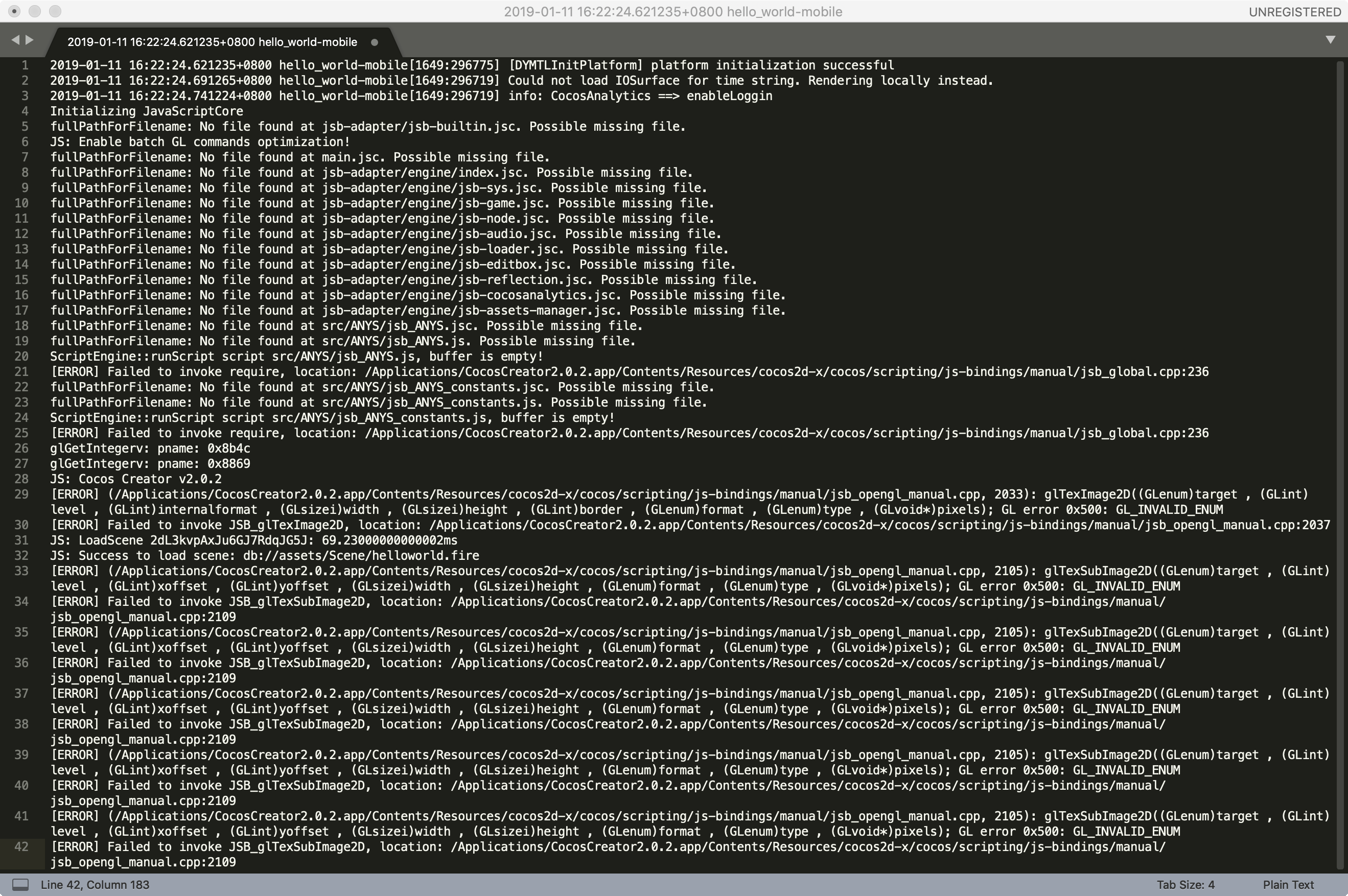Screen dimensions: 1348x896
Task: Click the window title text in title bar
Action: [672, 12]
